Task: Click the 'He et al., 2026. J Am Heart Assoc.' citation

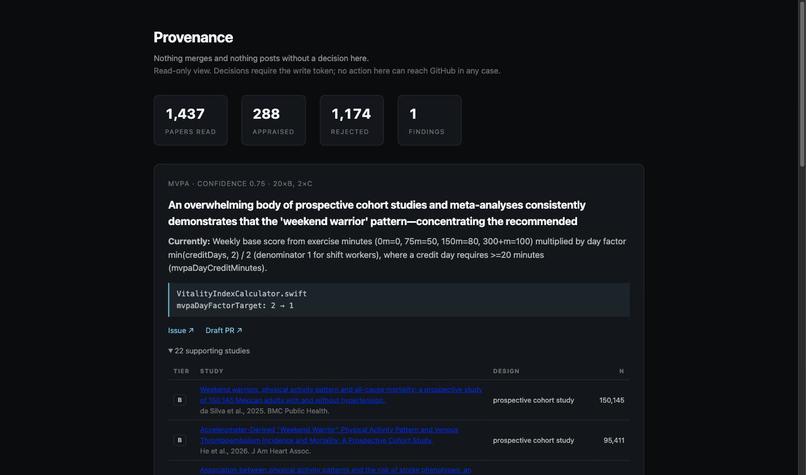Action: (x=255, y=451)
